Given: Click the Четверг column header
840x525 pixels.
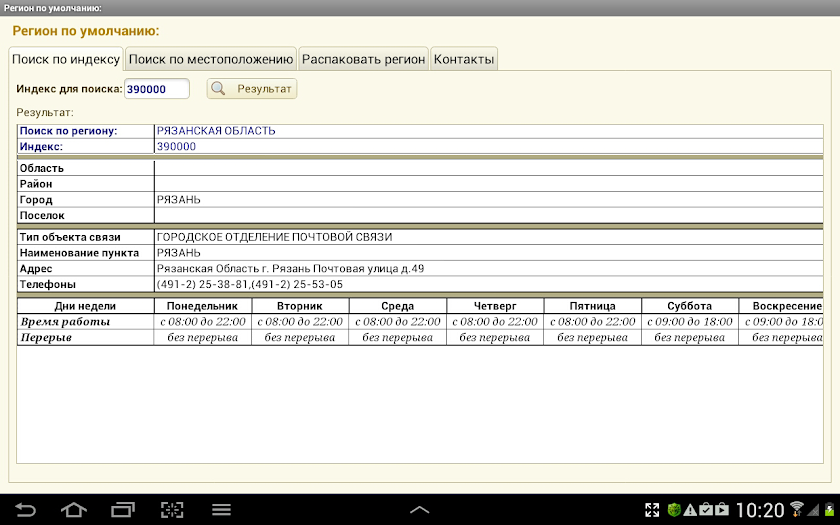Looking at the screenshot, I should point(495,306).
